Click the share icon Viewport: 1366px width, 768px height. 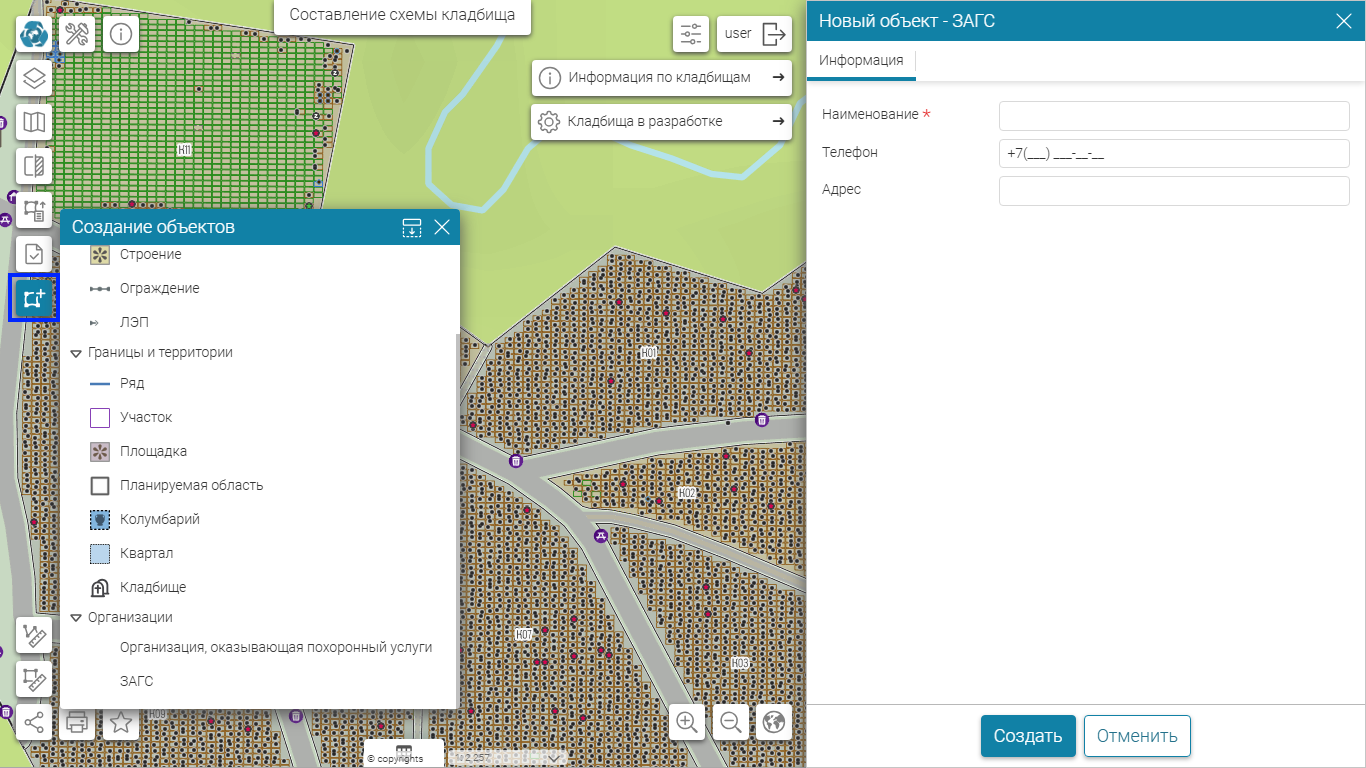pyautogui.click(x=34, y=722)
